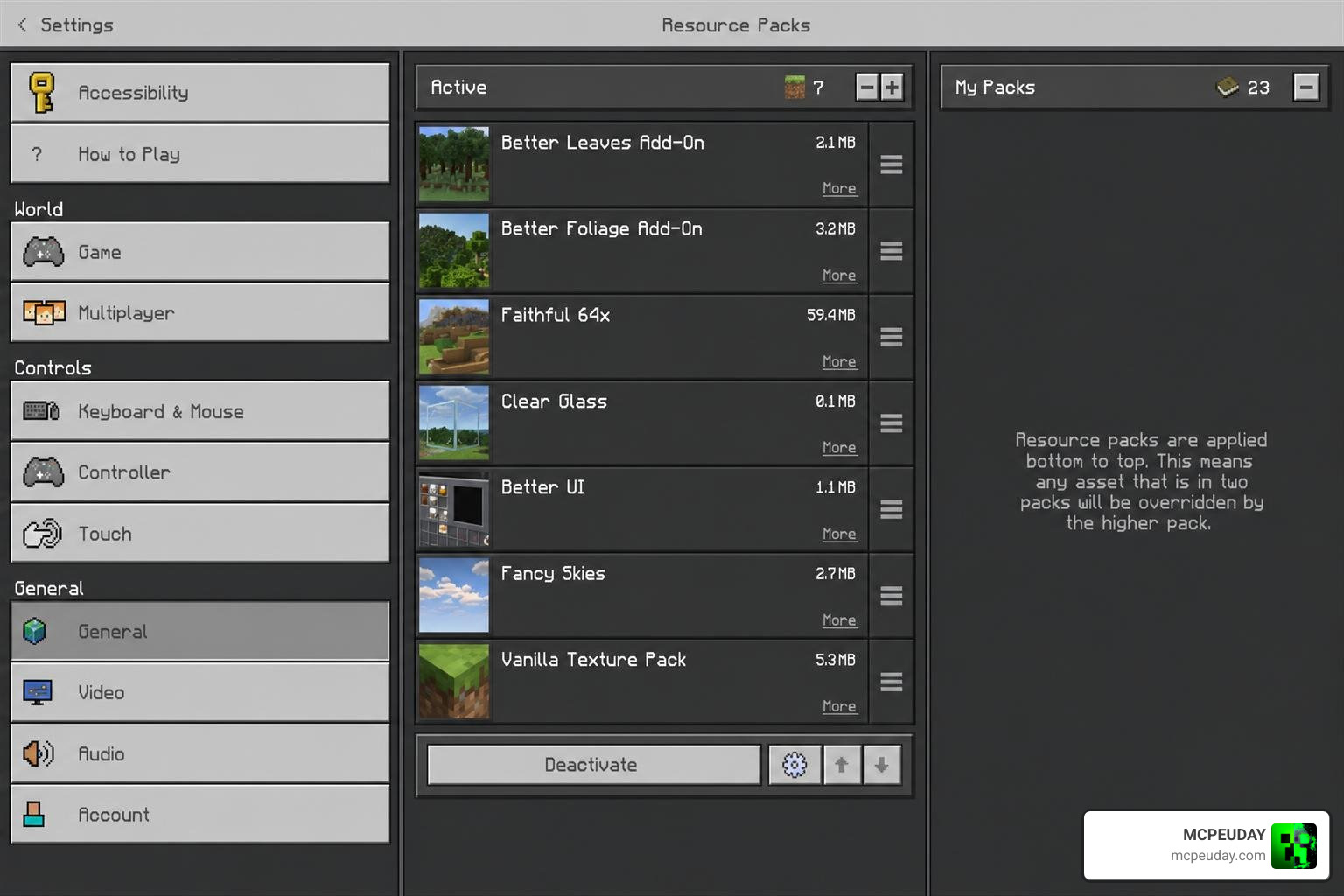Open Video settings

(199, 692)
